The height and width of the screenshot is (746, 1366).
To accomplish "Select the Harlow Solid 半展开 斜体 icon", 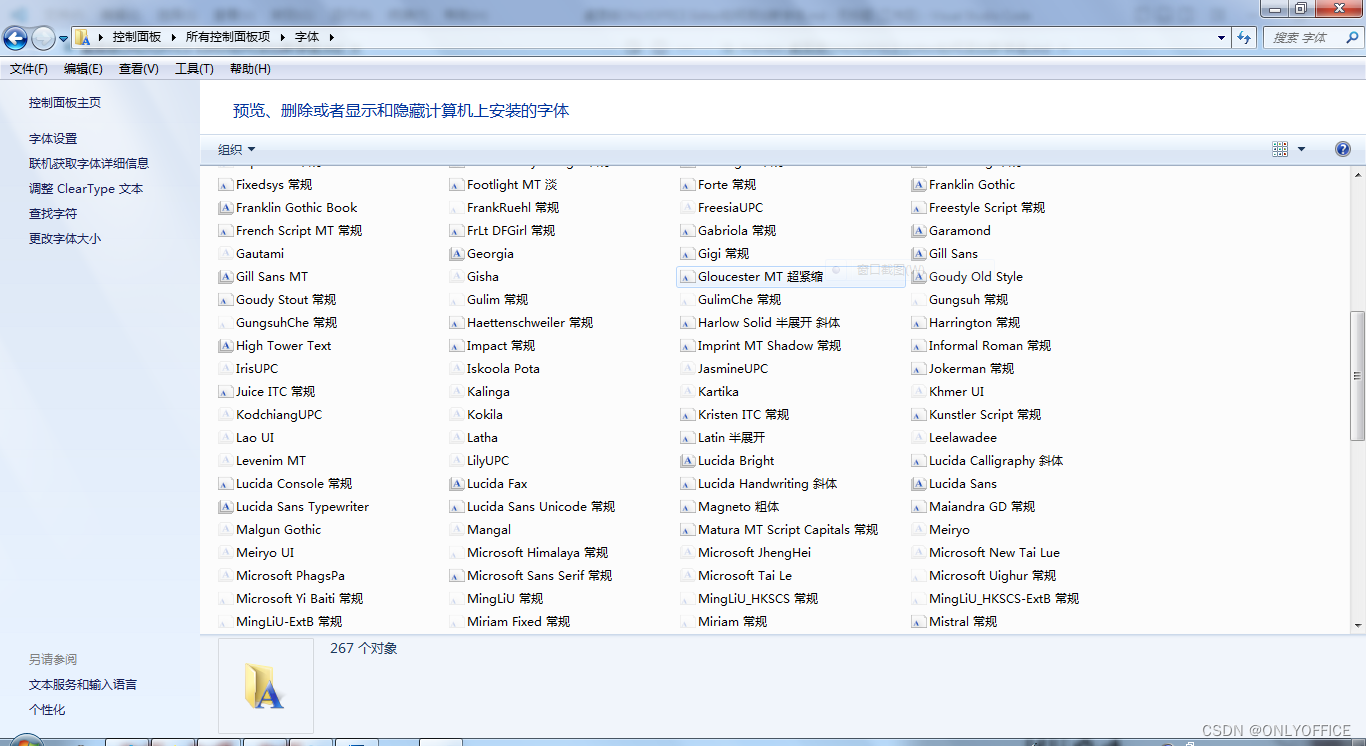I will (x=687, y=323).
